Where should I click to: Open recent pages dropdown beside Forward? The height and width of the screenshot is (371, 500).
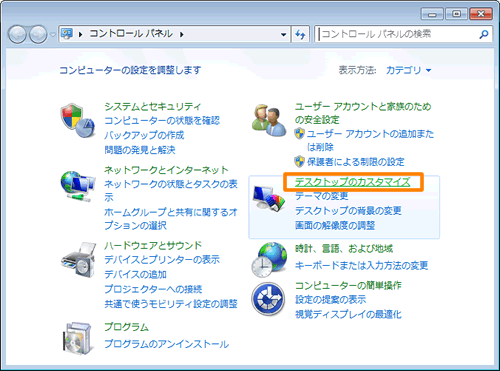[52, 34]
